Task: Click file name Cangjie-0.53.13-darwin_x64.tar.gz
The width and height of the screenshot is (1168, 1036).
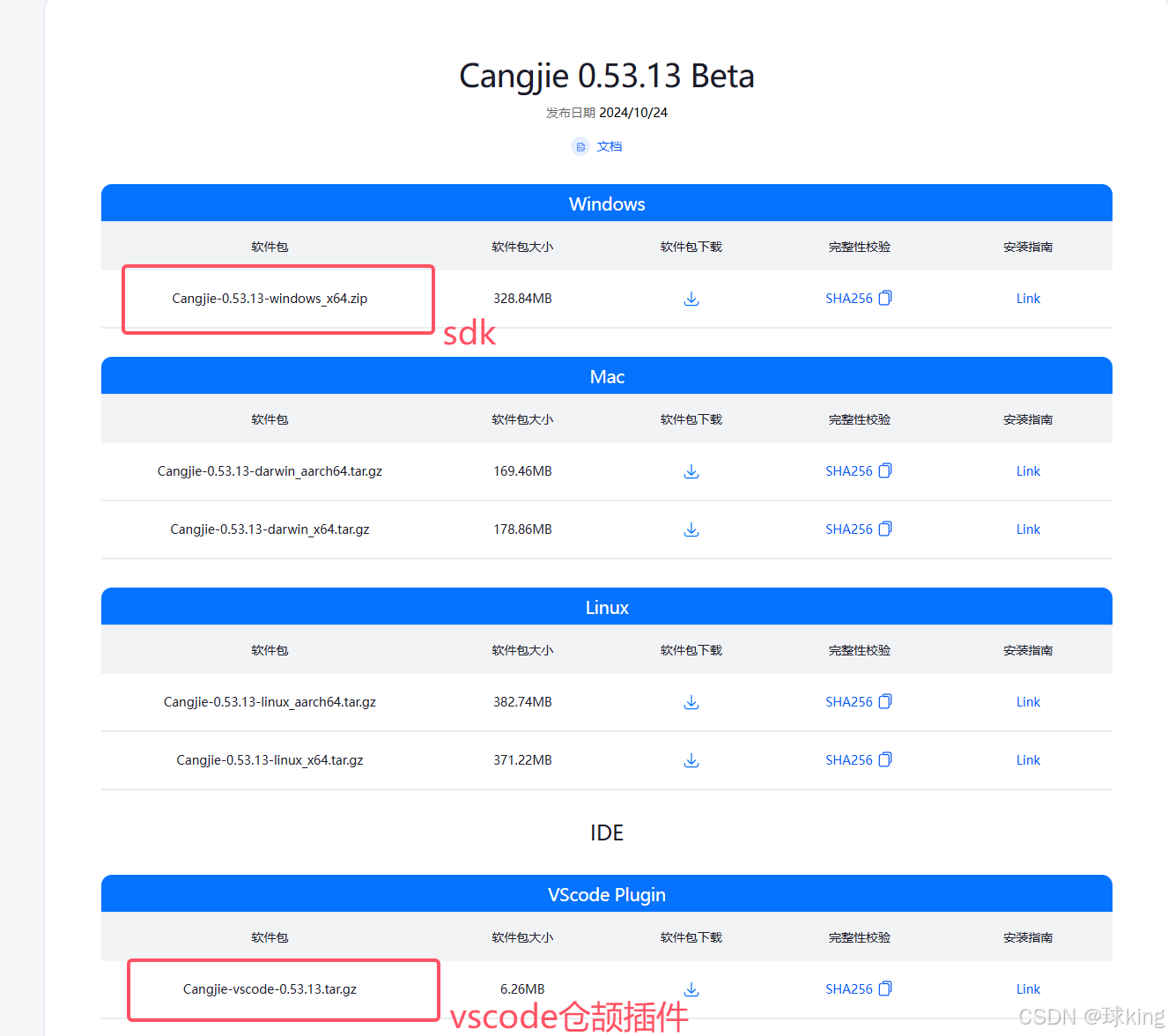Action: pyautogui.click(x=270, y=529)
